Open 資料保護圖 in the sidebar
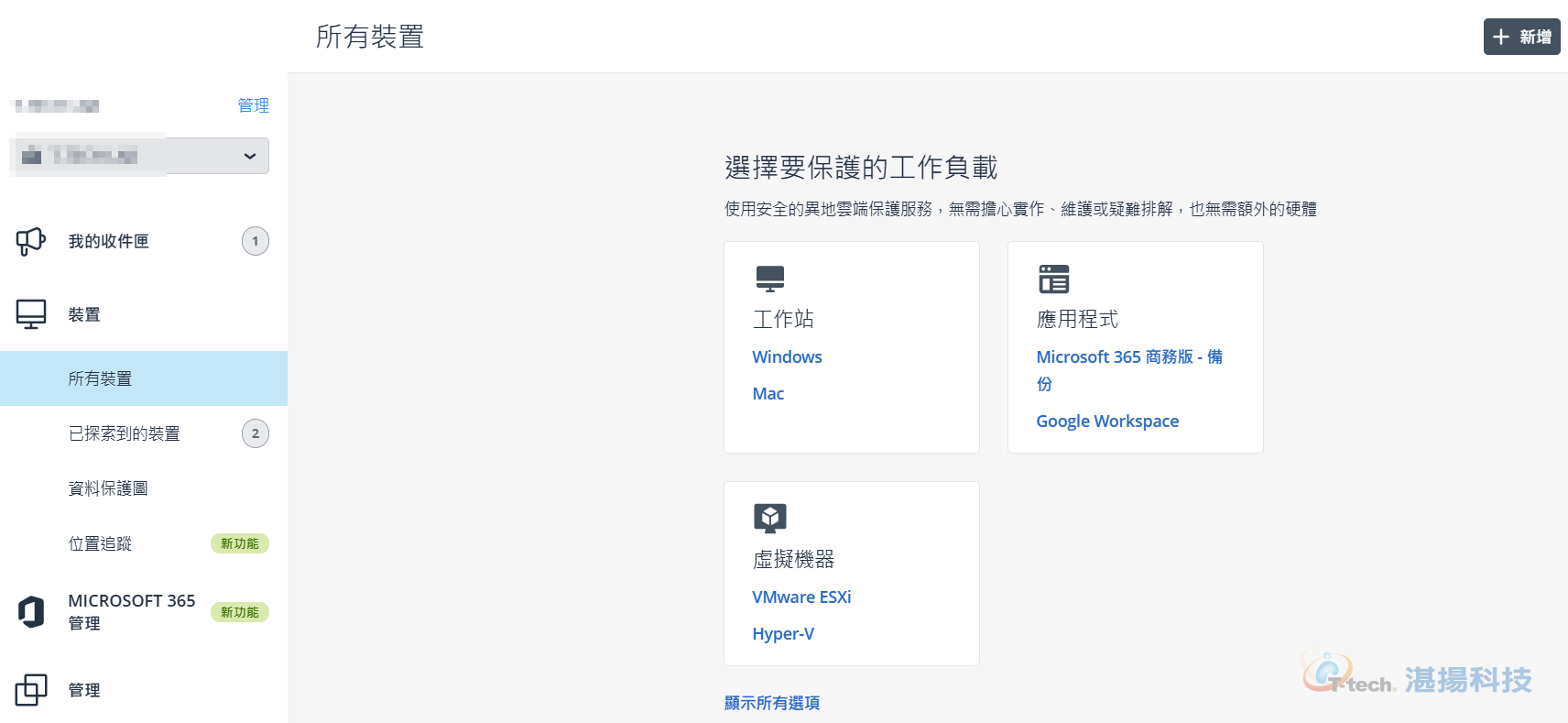1568x723 pixels. click(144, 488)
